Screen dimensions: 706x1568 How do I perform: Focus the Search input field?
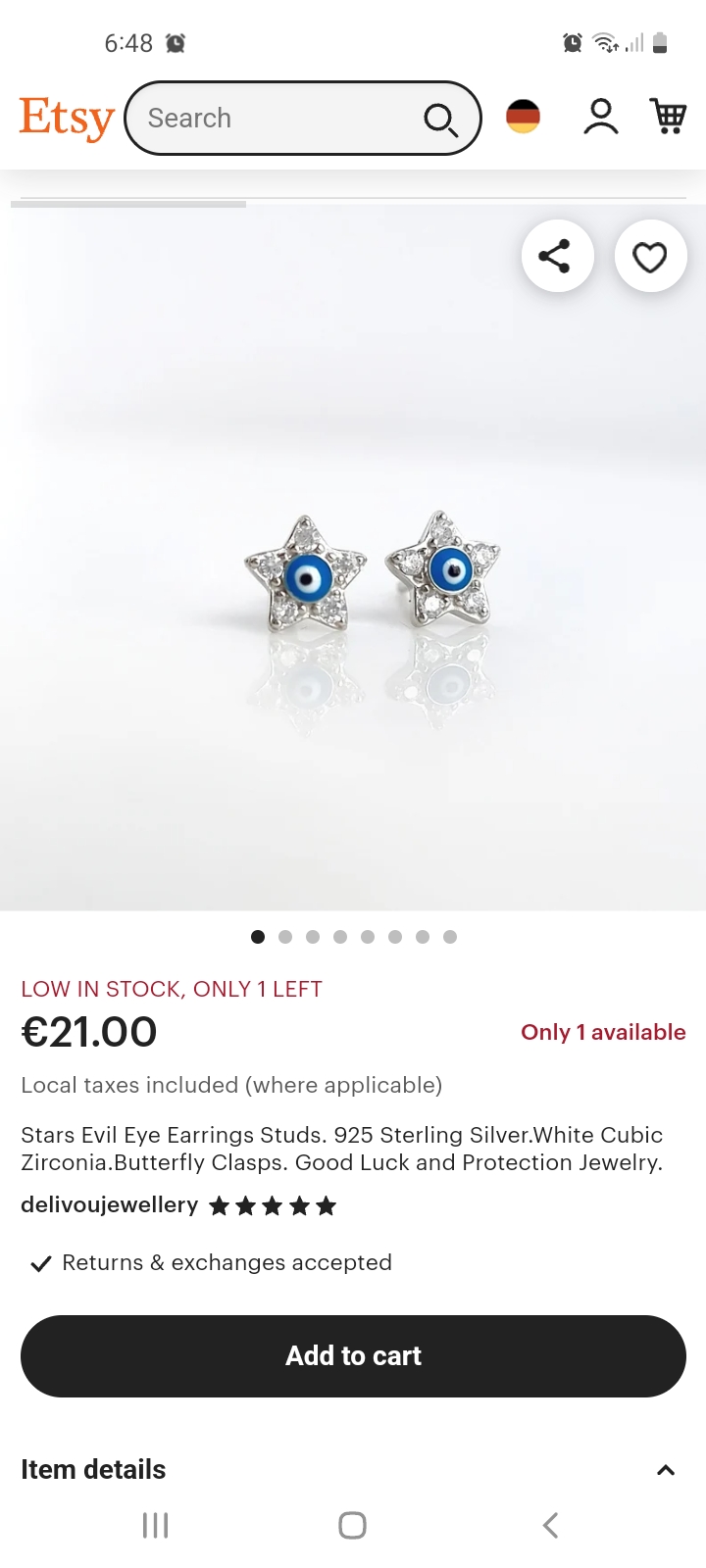point(284,119)
